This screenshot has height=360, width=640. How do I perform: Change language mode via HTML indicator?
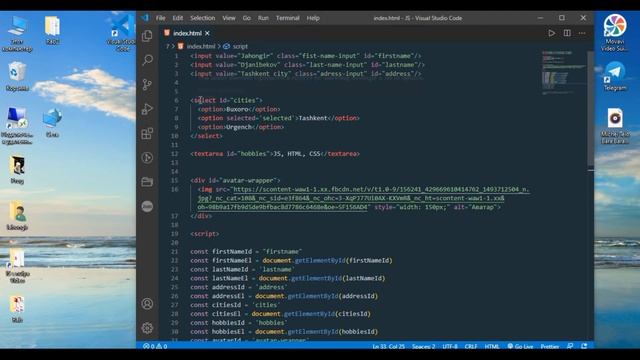[x=492, y=346]
